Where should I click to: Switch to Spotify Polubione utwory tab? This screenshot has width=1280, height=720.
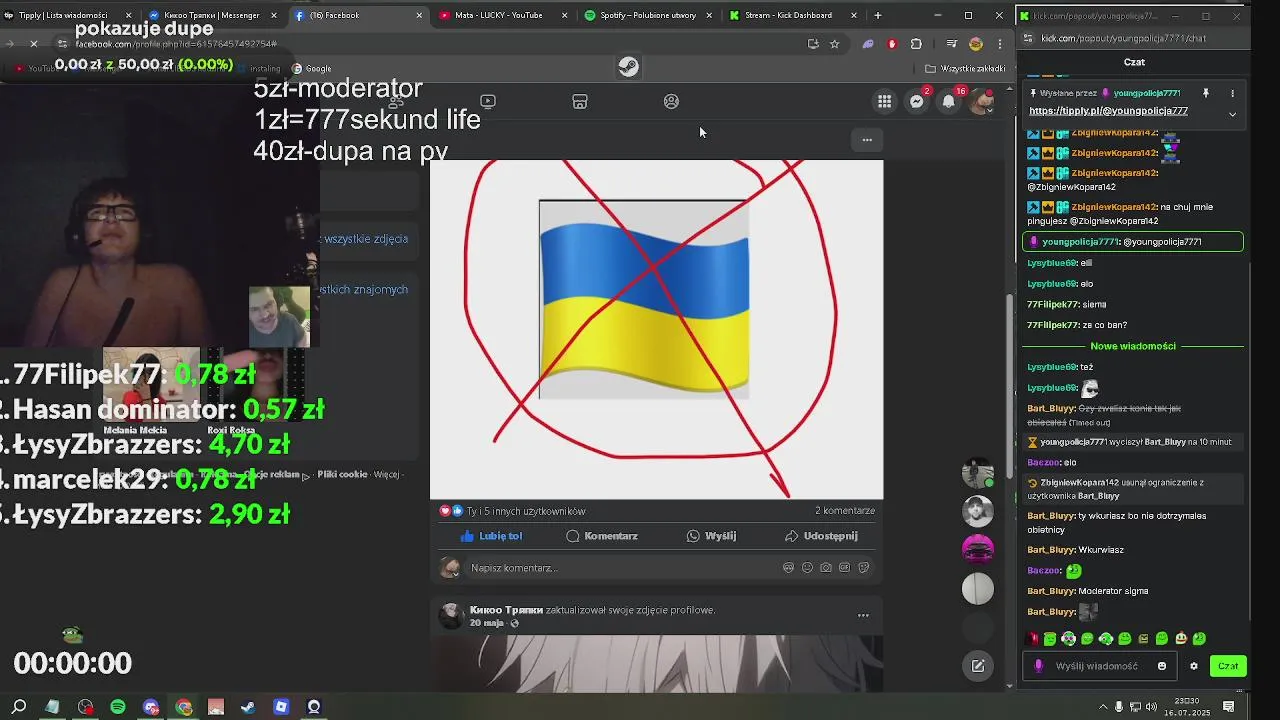pyautogui.click(x=648, y=15)
